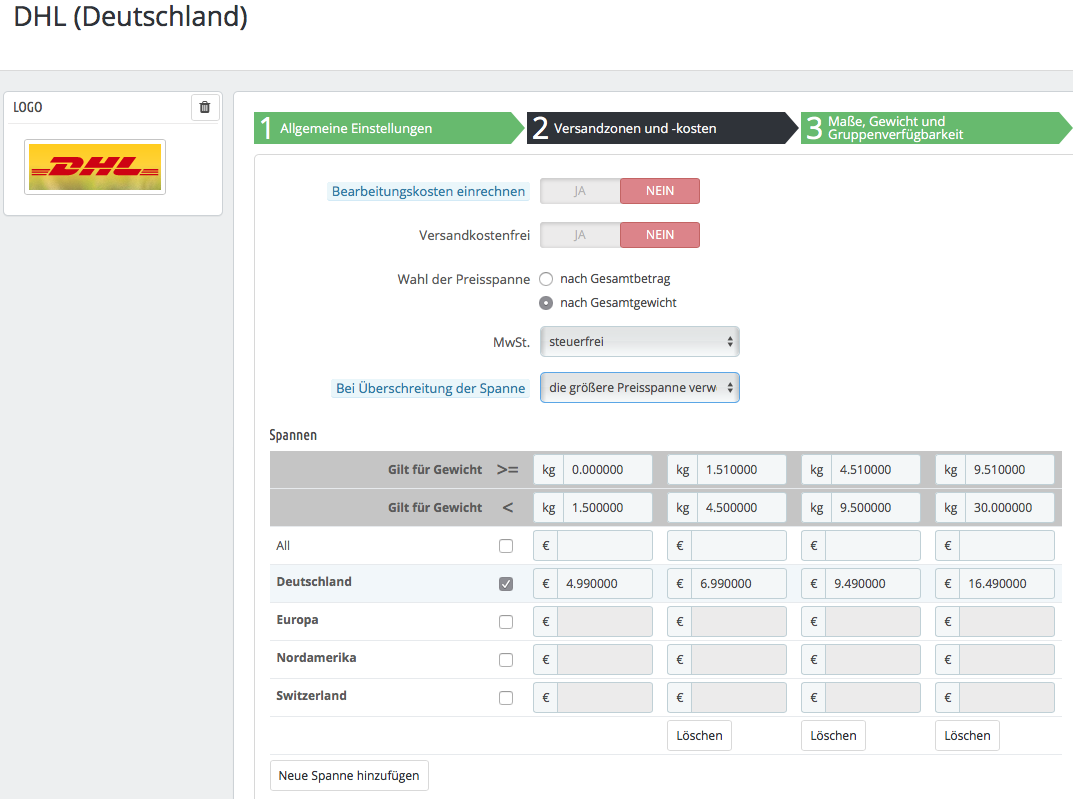Set Bearbeitungskosten einrechnen to NEIN

660,191
